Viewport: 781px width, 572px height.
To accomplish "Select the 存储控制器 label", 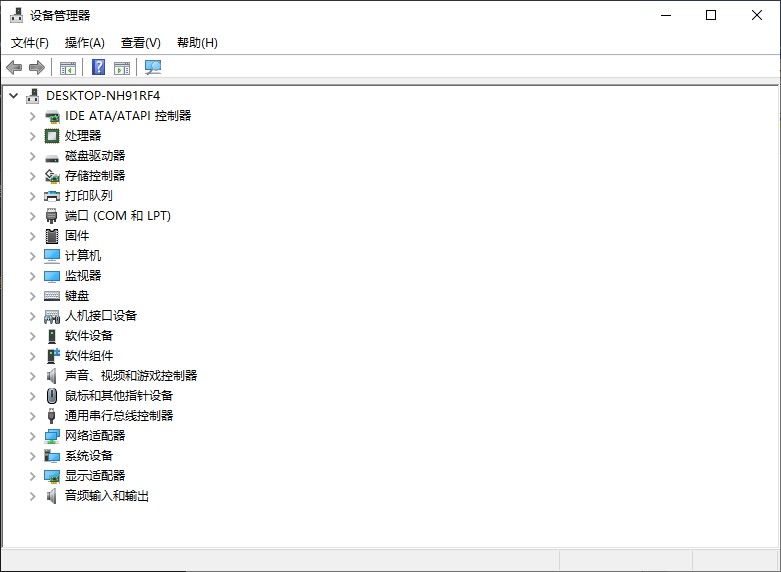I will pos(95,176).
